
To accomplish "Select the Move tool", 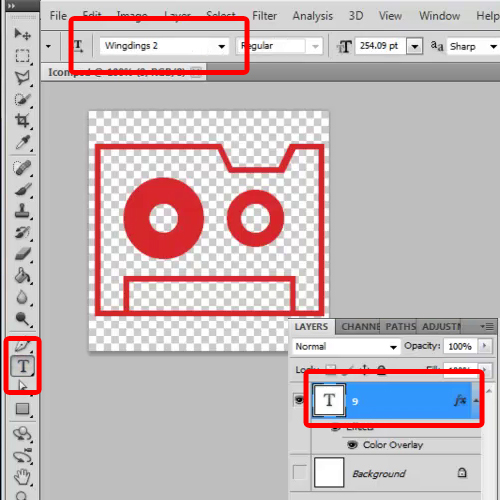I will [22, 34].
